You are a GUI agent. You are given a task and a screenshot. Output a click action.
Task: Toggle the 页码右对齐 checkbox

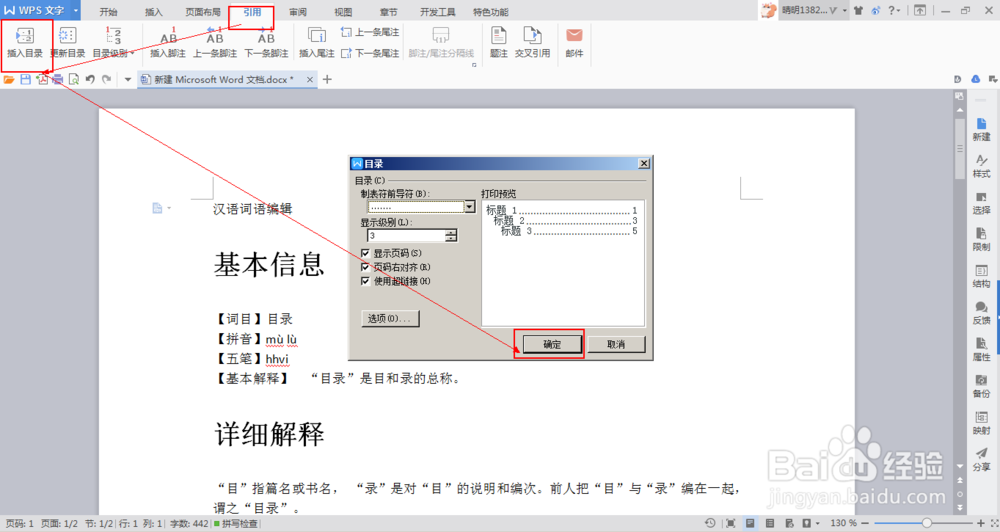point(365,267)
